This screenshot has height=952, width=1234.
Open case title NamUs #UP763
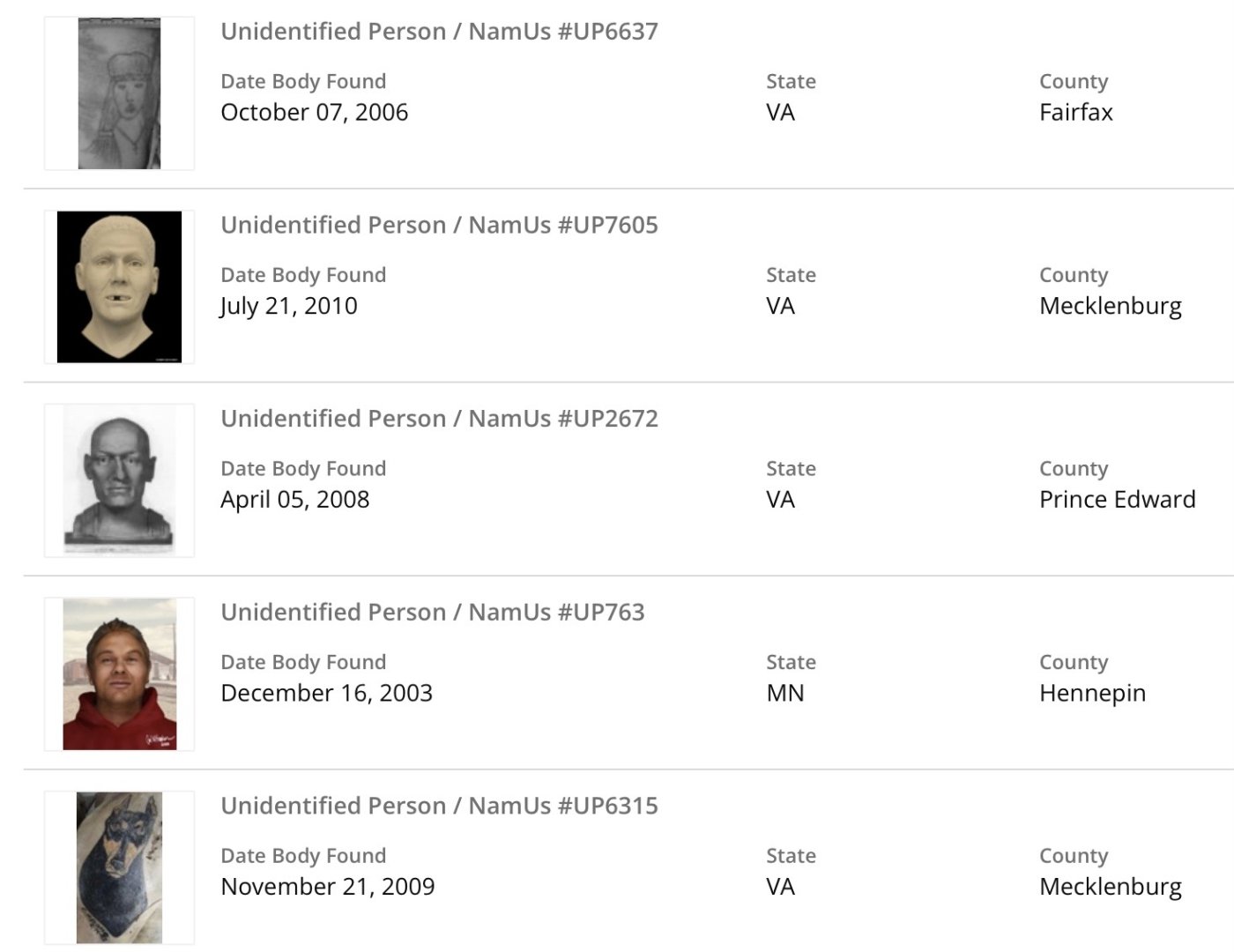[432, 612]
